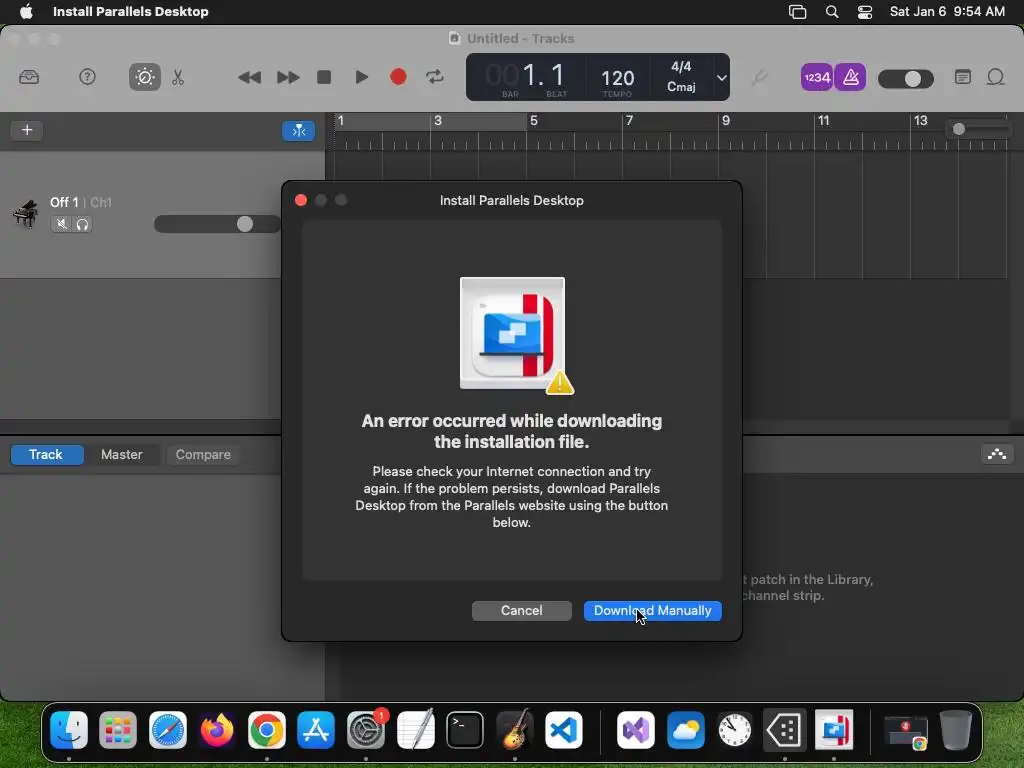Open Finder from the Dock

click(69, 730)
